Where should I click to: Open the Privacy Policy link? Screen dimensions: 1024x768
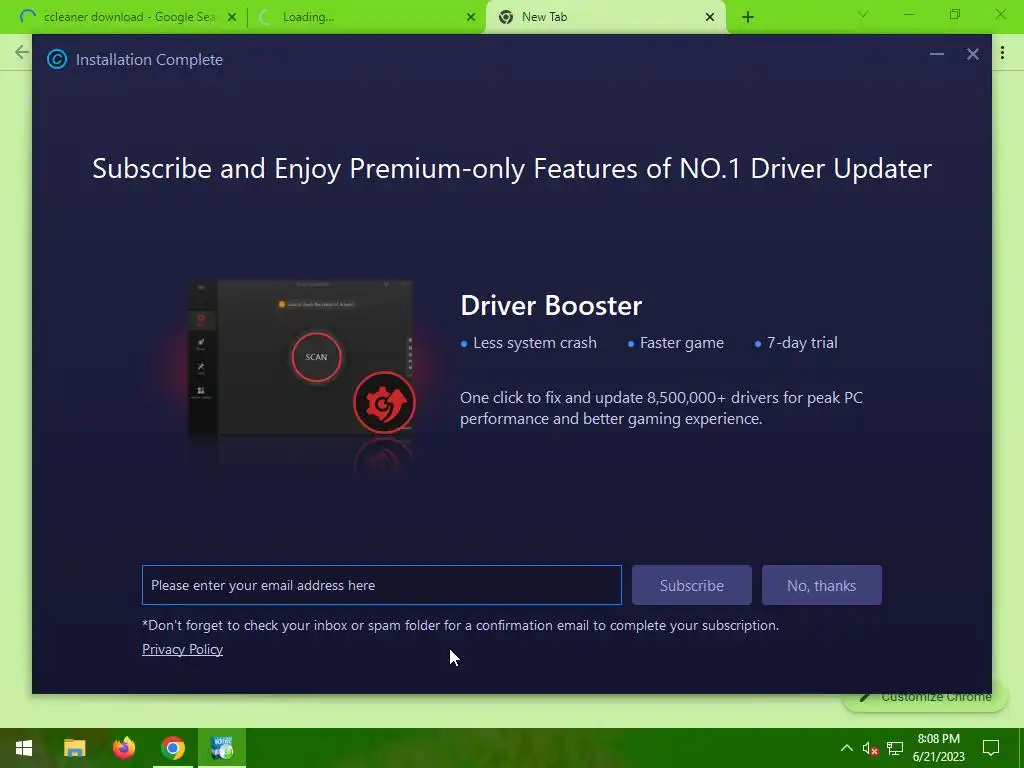point(182,649)
